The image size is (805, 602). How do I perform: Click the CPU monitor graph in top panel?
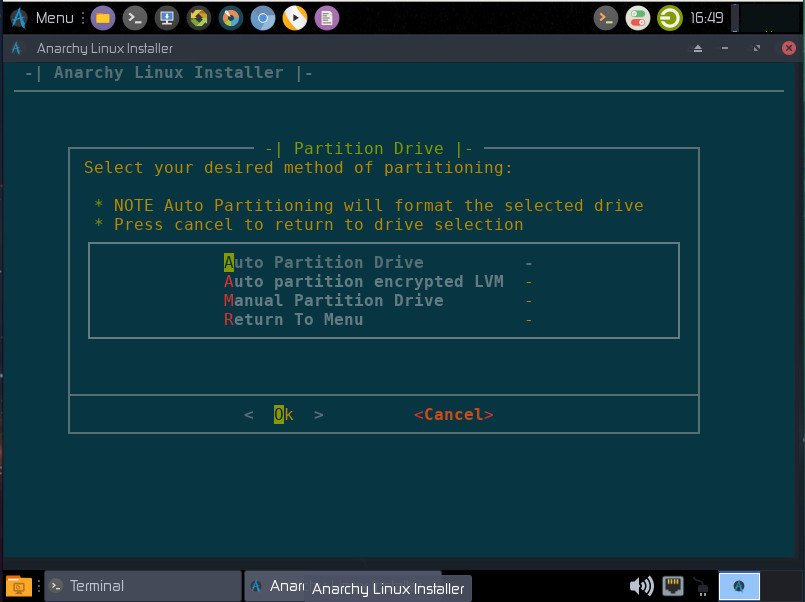pos(769,18)
